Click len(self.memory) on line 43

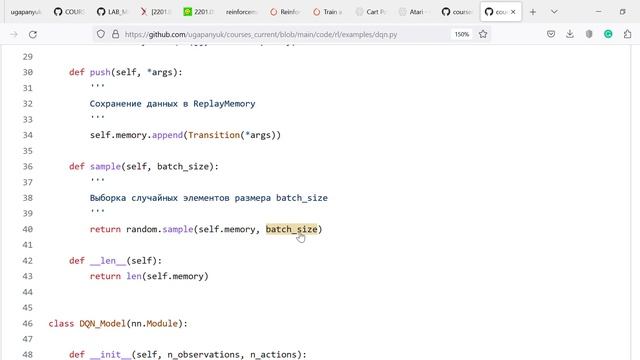167,276
